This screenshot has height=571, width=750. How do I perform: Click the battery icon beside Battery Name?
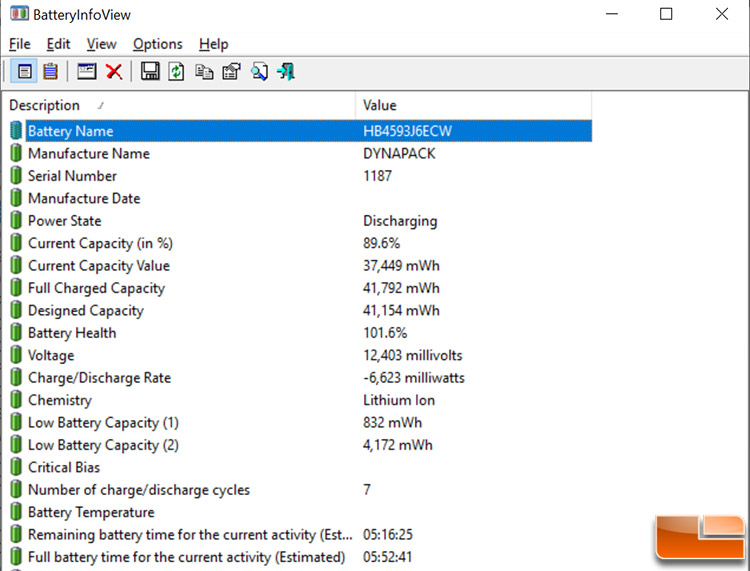(x=16, y=131)
